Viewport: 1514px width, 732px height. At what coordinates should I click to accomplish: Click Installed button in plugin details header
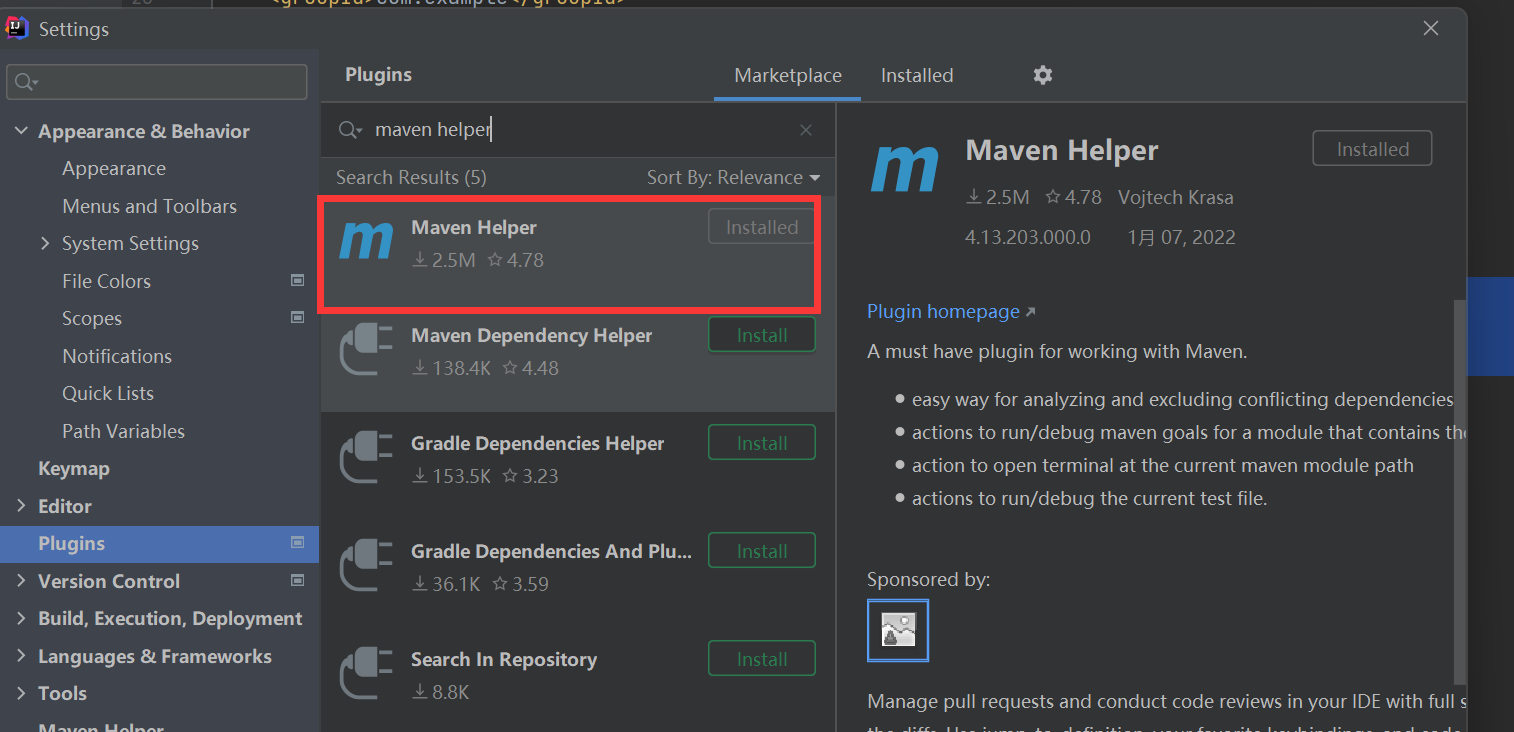click(1372, 149)
